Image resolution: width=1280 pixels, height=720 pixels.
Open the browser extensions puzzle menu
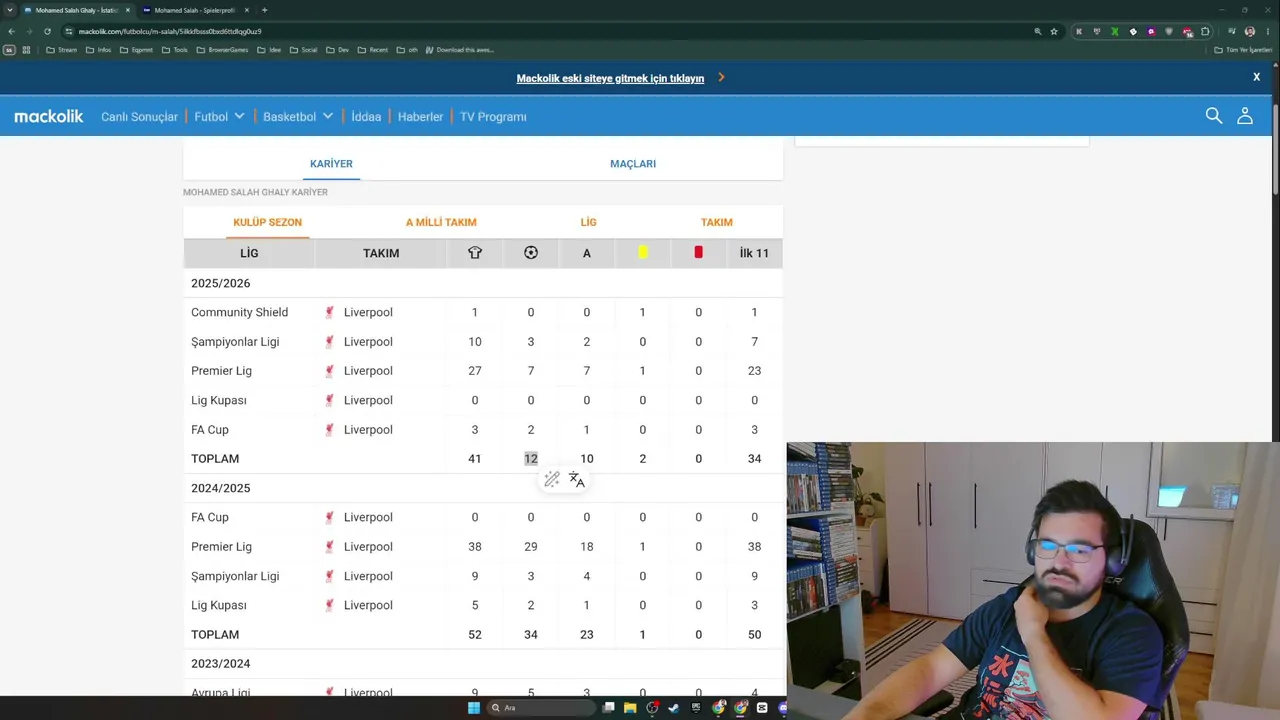pyautogui.click(x=1206, y=31)
